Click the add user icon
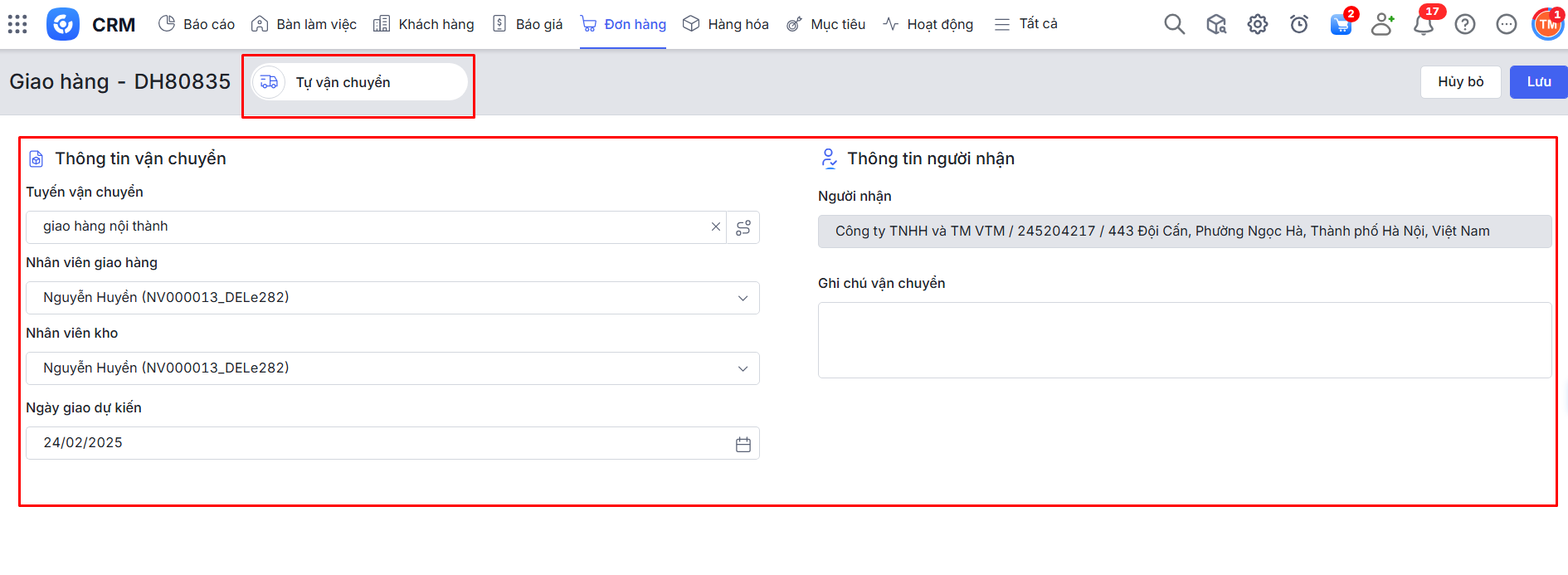Viewport: 1568px width, 575px height. [1382, 24]
